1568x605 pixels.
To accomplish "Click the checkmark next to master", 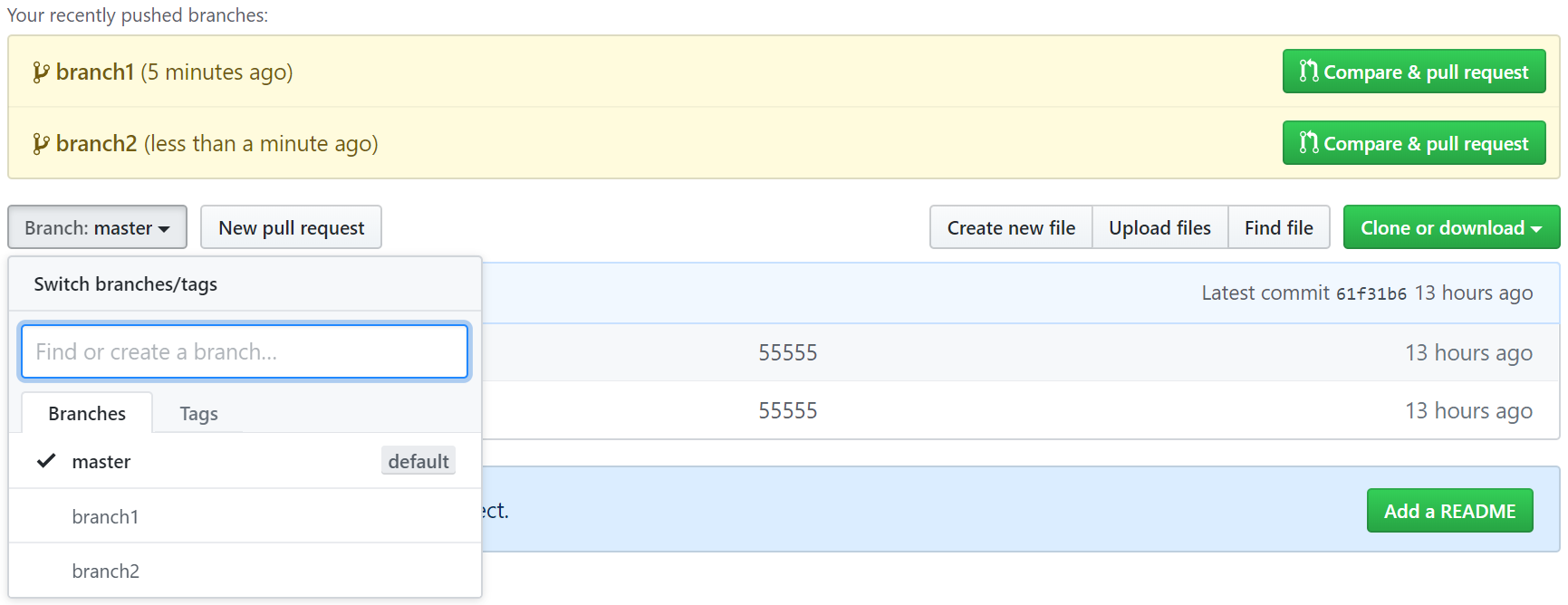I will (46, 461).
